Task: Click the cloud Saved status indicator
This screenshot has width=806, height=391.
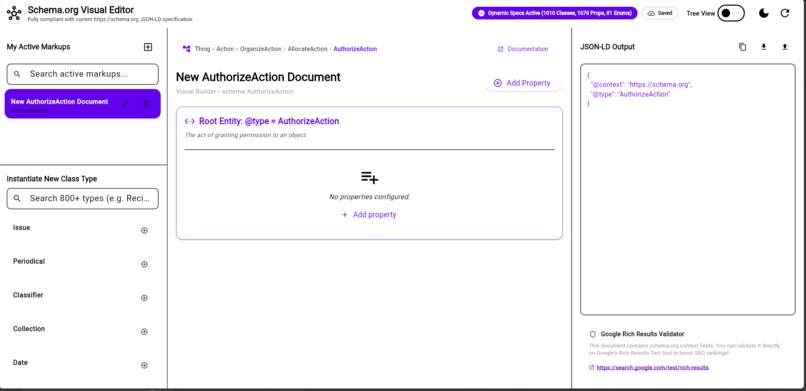Action: 660,13
